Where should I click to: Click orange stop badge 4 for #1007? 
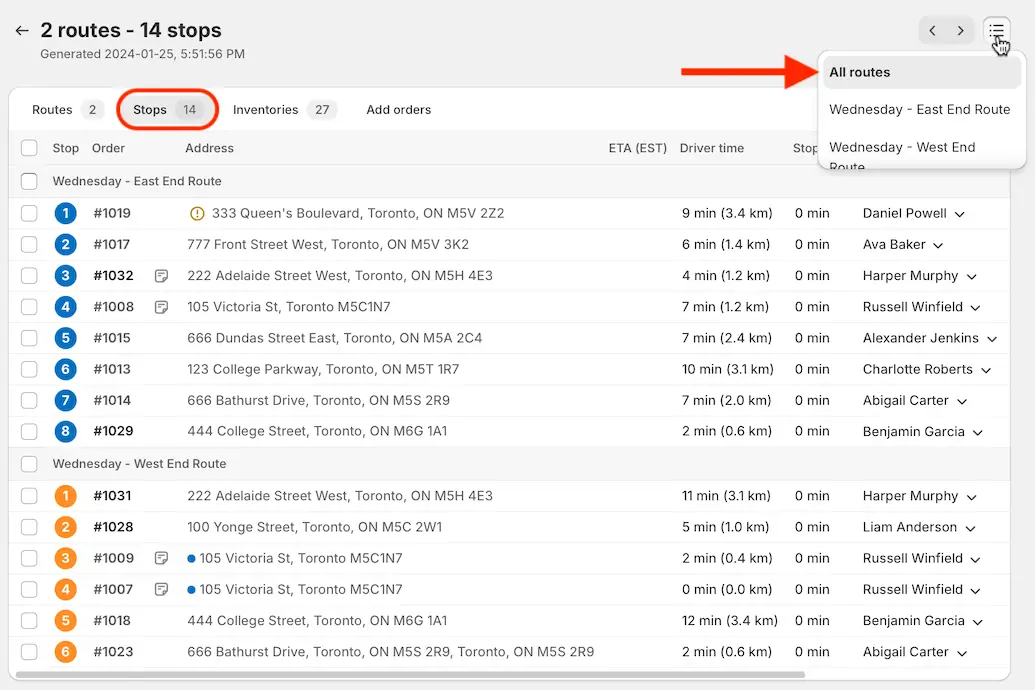tap(65, 589)
